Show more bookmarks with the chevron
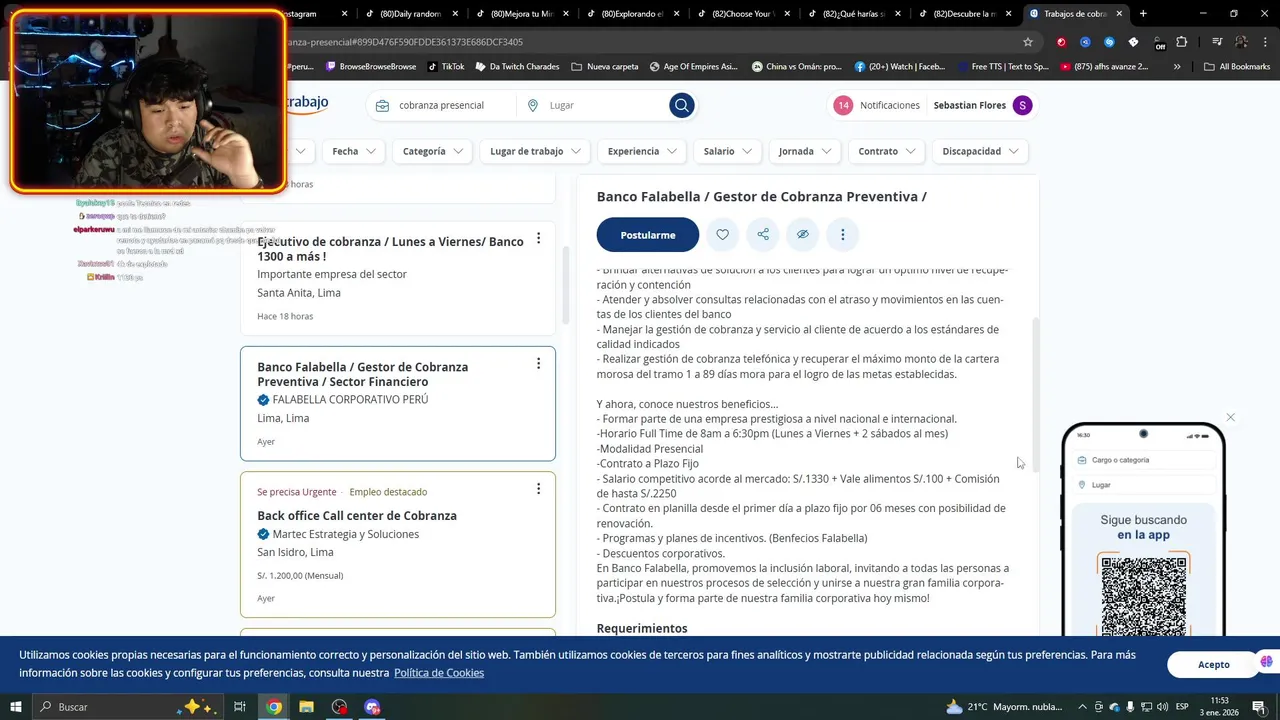 click(x=1177, y=67)
